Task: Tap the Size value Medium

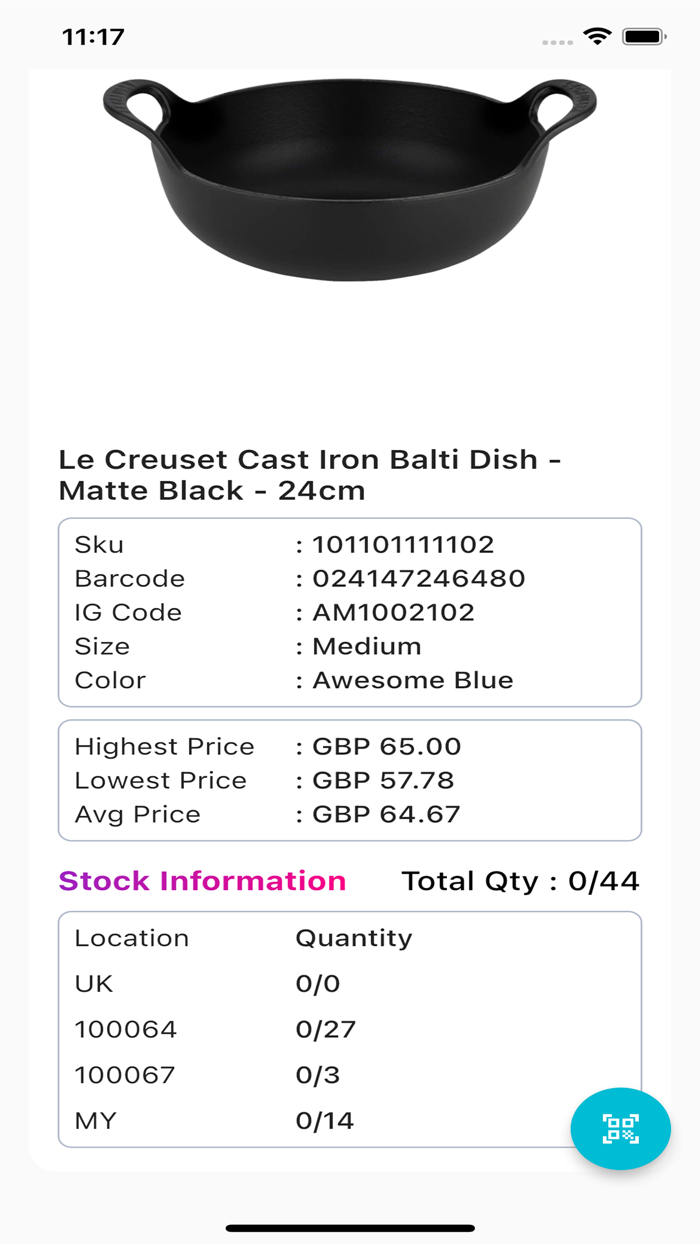Action: 366,647
